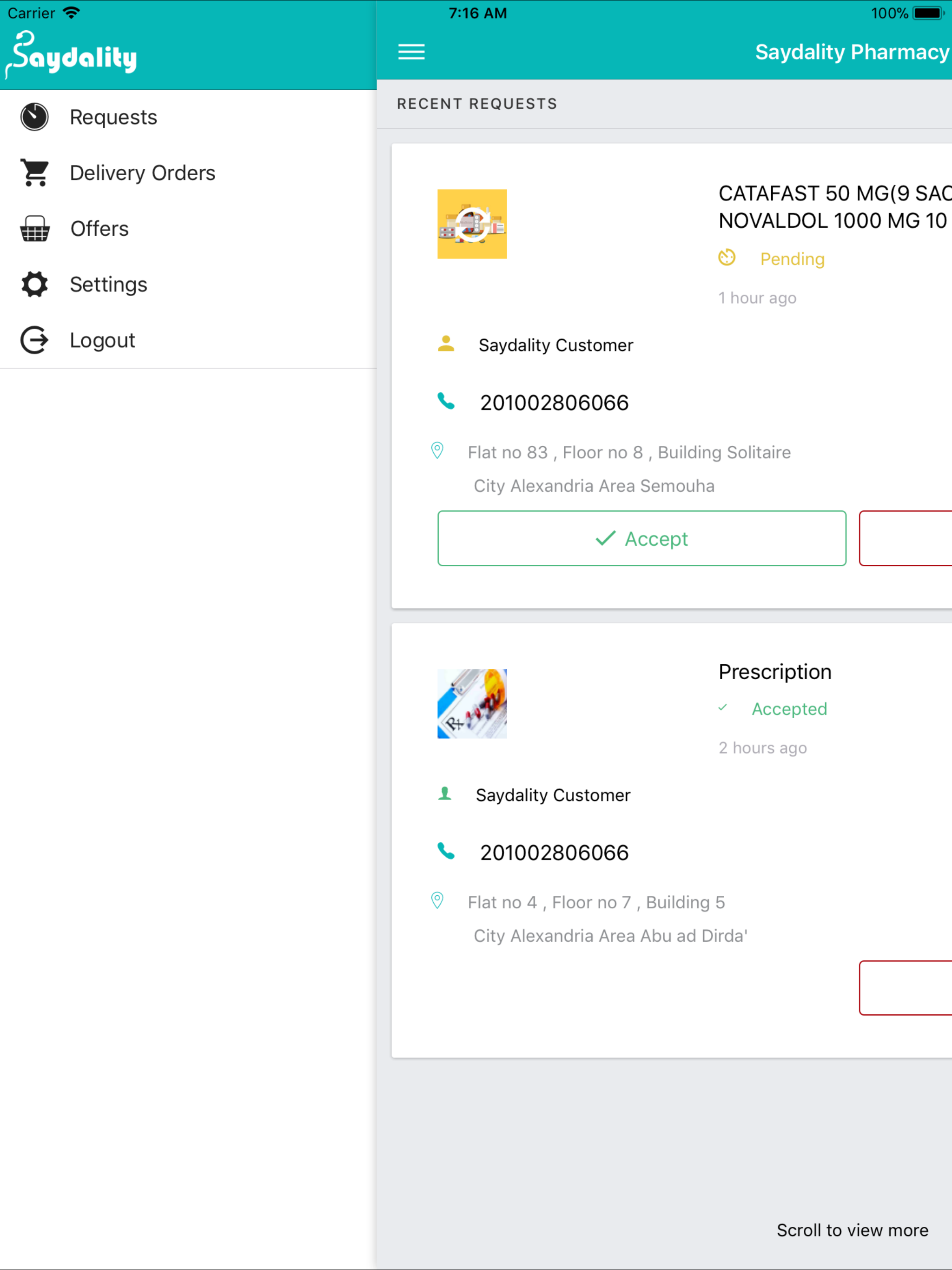
Task: Select Offers in the side menu
Action: click(x=188, y=229)
